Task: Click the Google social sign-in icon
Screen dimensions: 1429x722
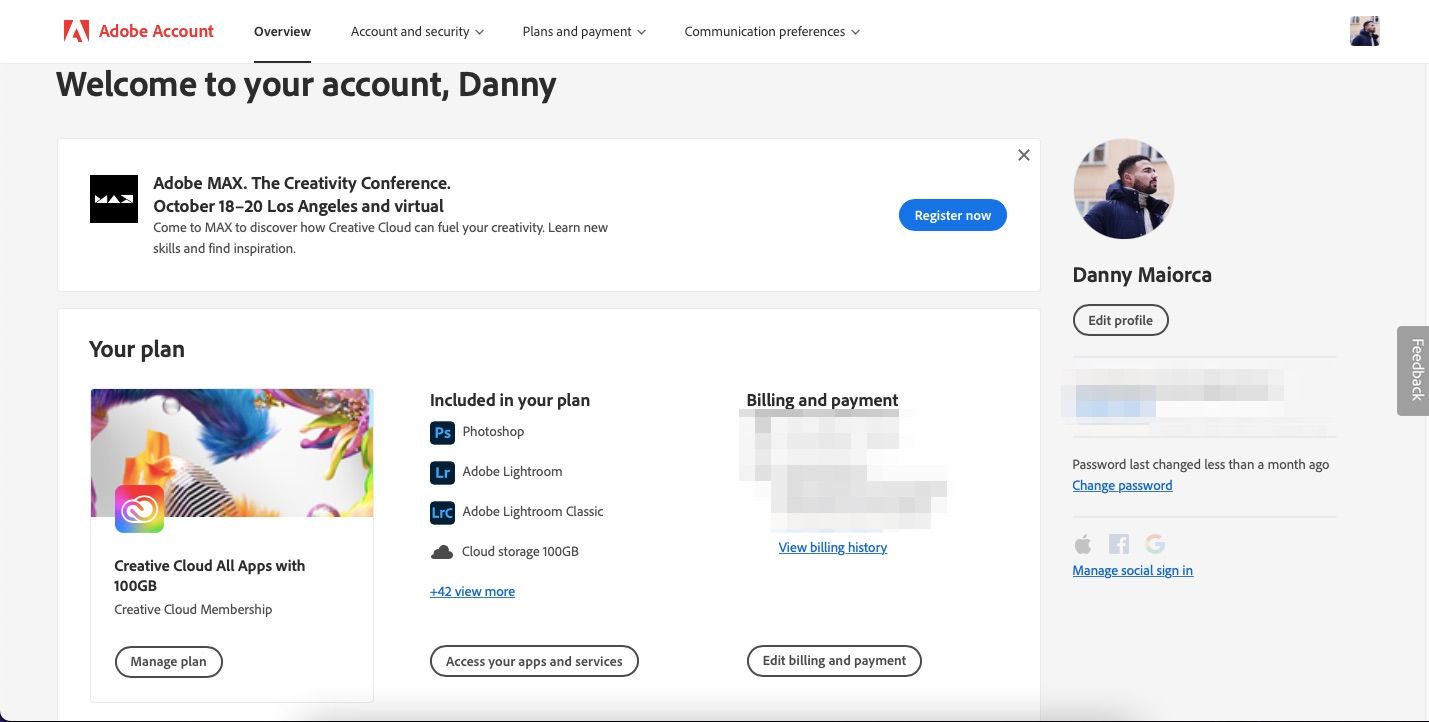Action: (1155, 544)
